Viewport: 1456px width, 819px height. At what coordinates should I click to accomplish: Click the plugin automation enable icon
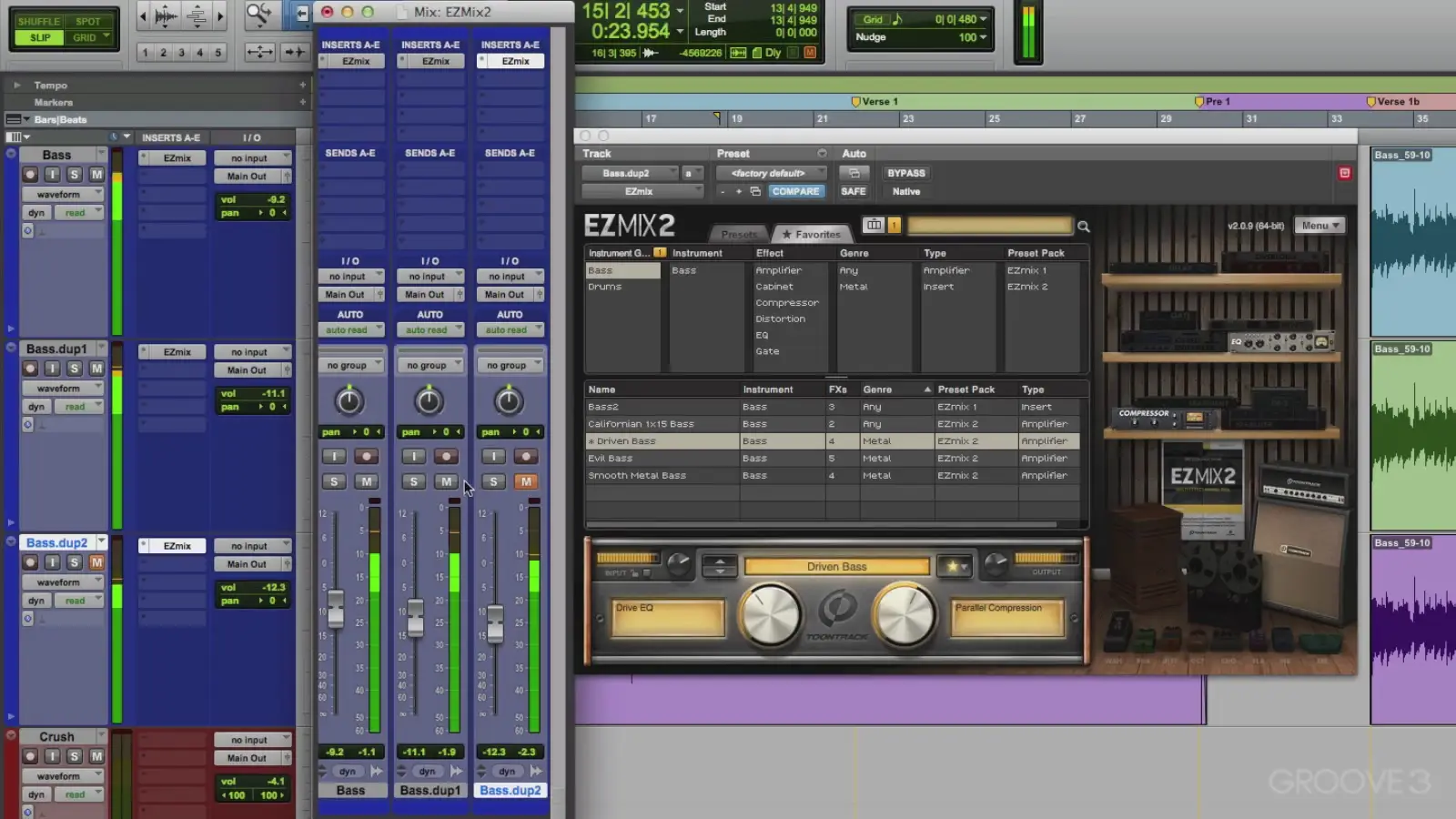pos(854,173)
